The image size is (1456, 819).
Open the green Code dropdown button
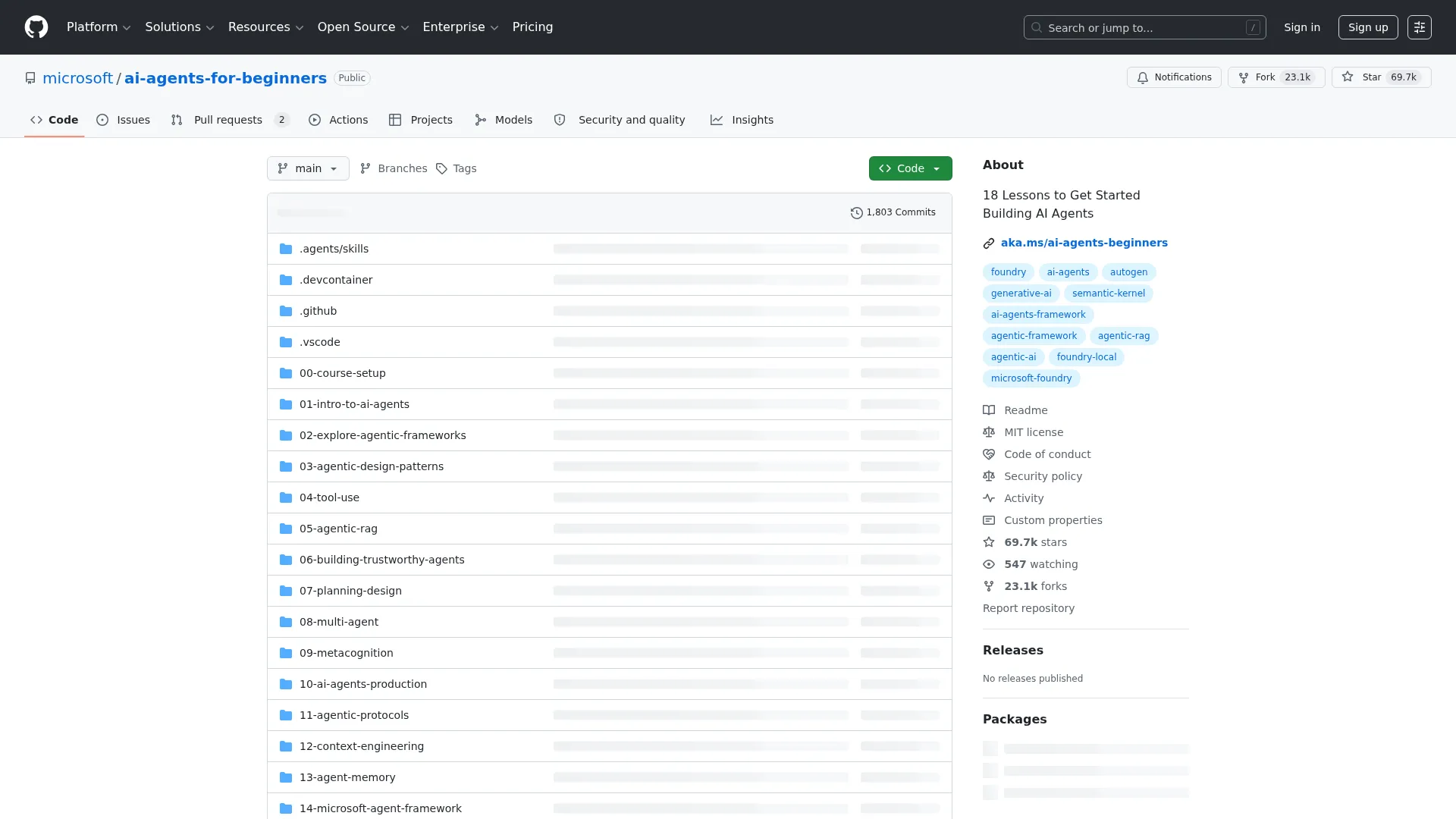(x=910, y=168)
